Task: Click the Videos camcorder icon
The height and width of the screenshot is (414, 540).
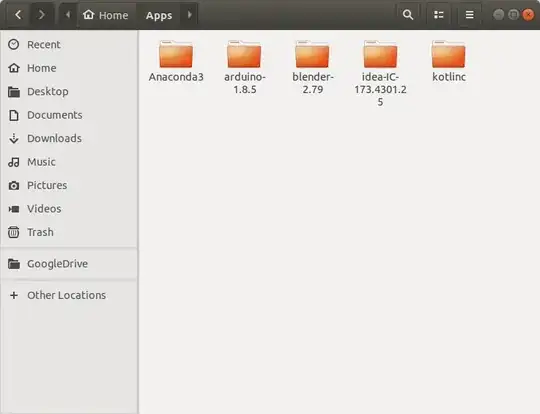Action: point(14,209)
